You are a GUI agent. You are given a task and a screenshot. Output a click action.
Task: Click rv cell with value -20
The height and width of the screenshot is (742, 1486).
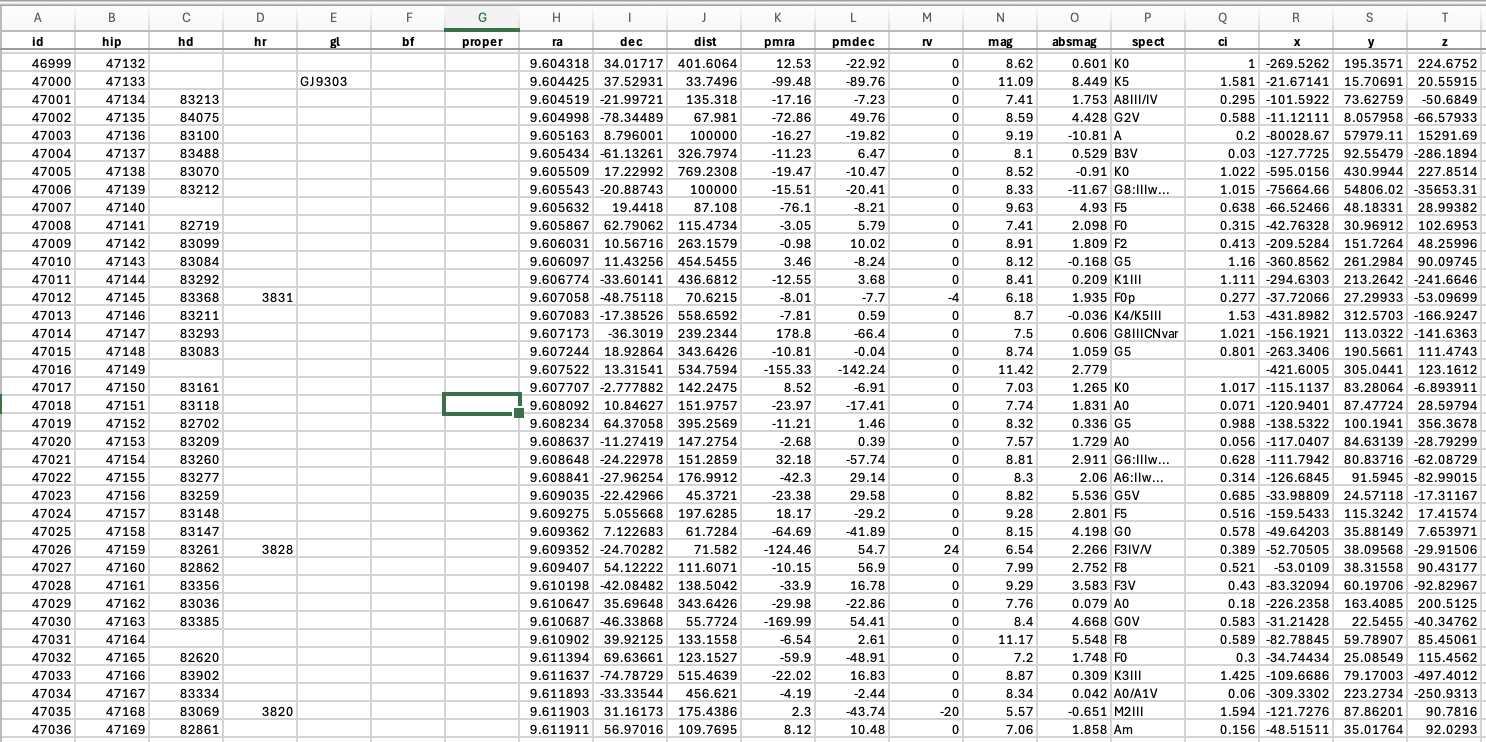pos(926,710)
